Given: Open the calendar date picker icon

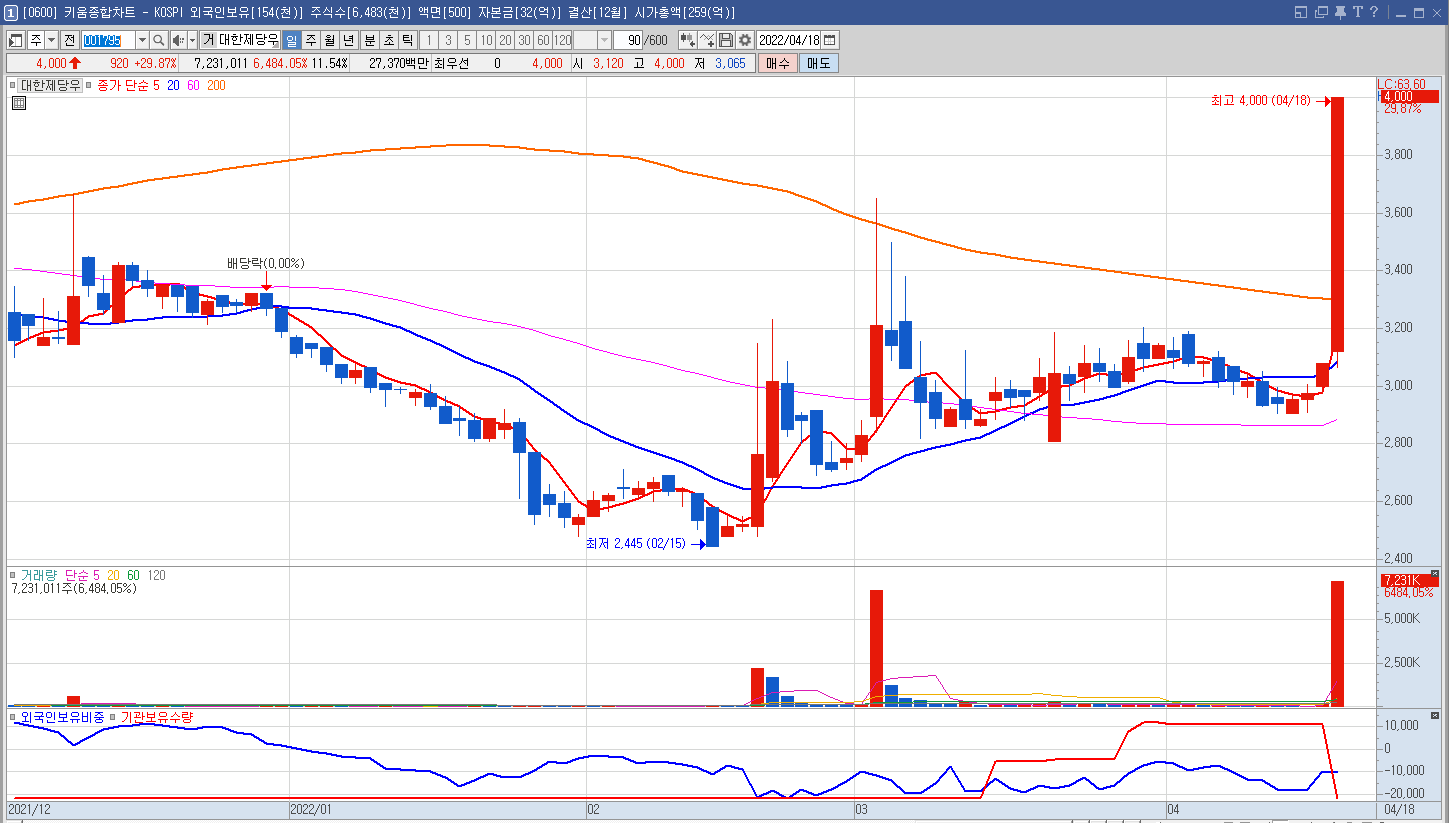Looking at the screenshot, I should click(x=829, y=40).
